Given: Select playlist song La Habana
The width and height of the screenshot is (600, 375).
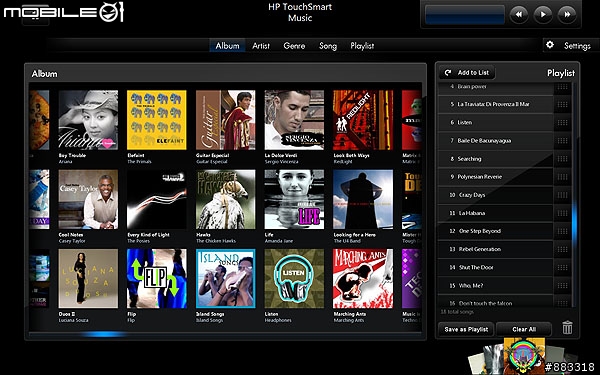Looking at the screenshot, I should 496,213.
